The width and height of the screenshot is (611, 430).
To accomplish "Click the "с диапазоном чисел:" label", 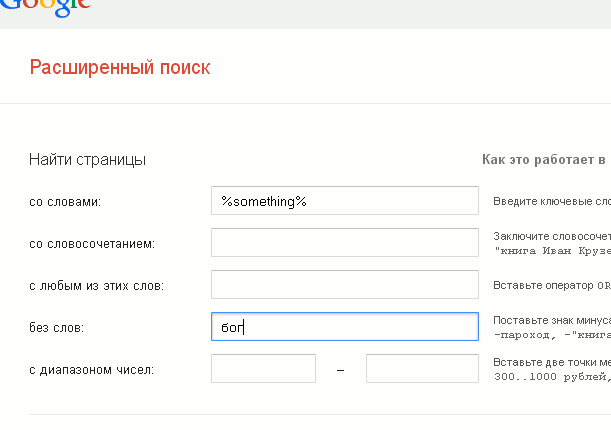I will click(x=93, y=370).
